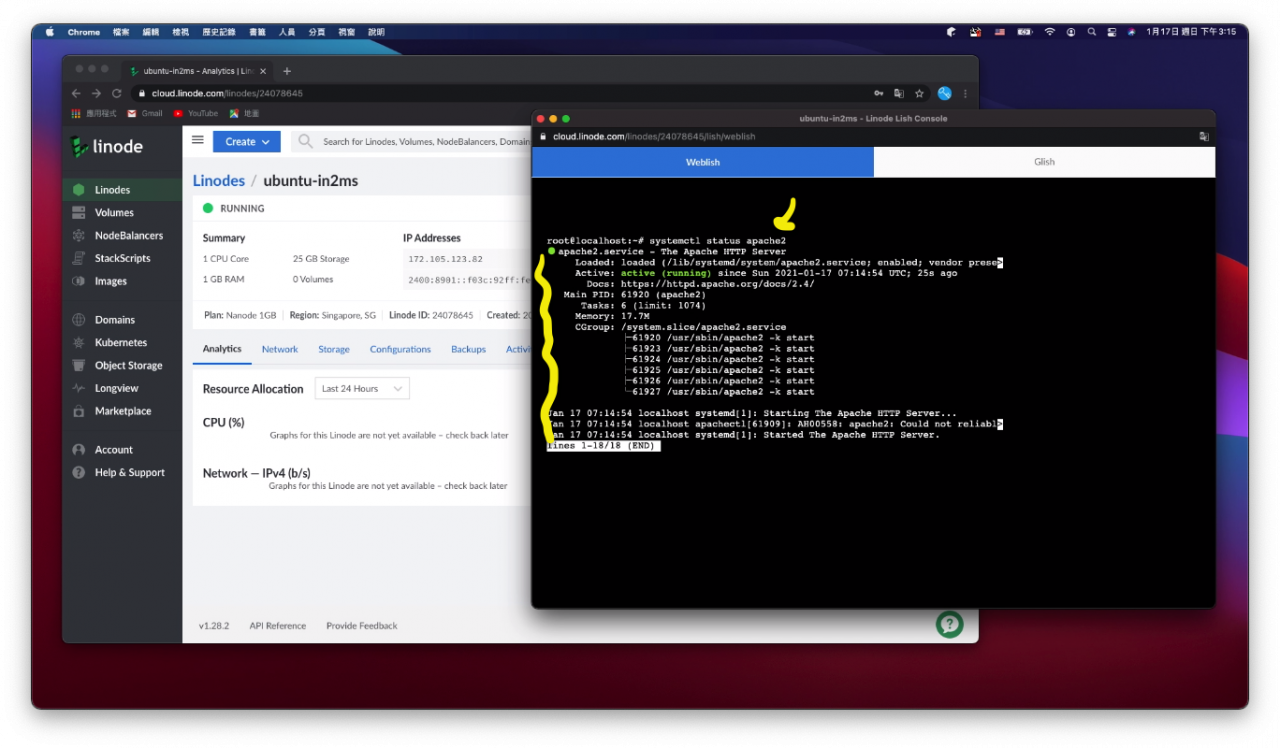The width and height of the screenshot is (1280, 748).
Task: Open Help & Support in the sidebar
Action: coord(121,473)
